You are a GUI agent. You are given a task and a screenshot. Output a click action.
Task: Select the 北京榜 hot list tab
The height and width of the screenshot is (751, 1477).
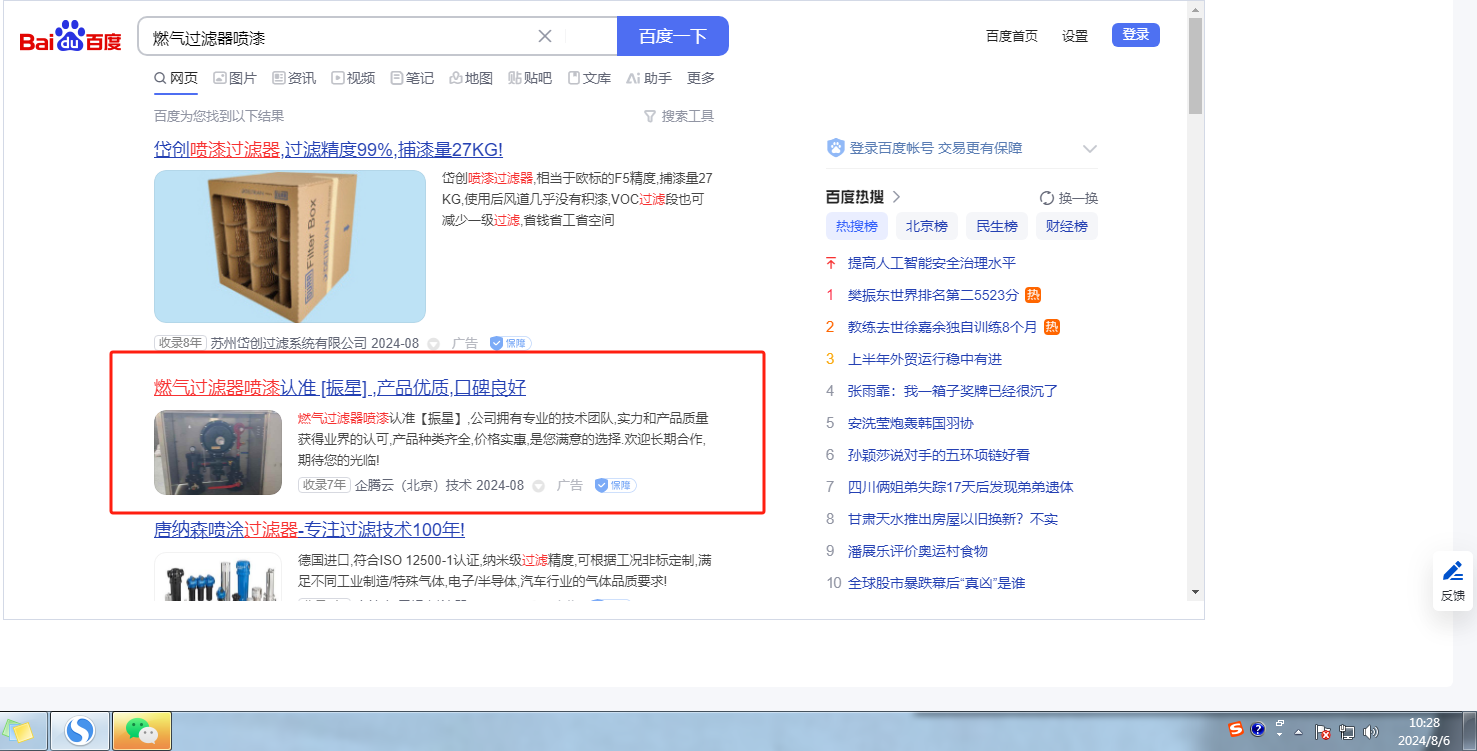[x=927, y=226]
